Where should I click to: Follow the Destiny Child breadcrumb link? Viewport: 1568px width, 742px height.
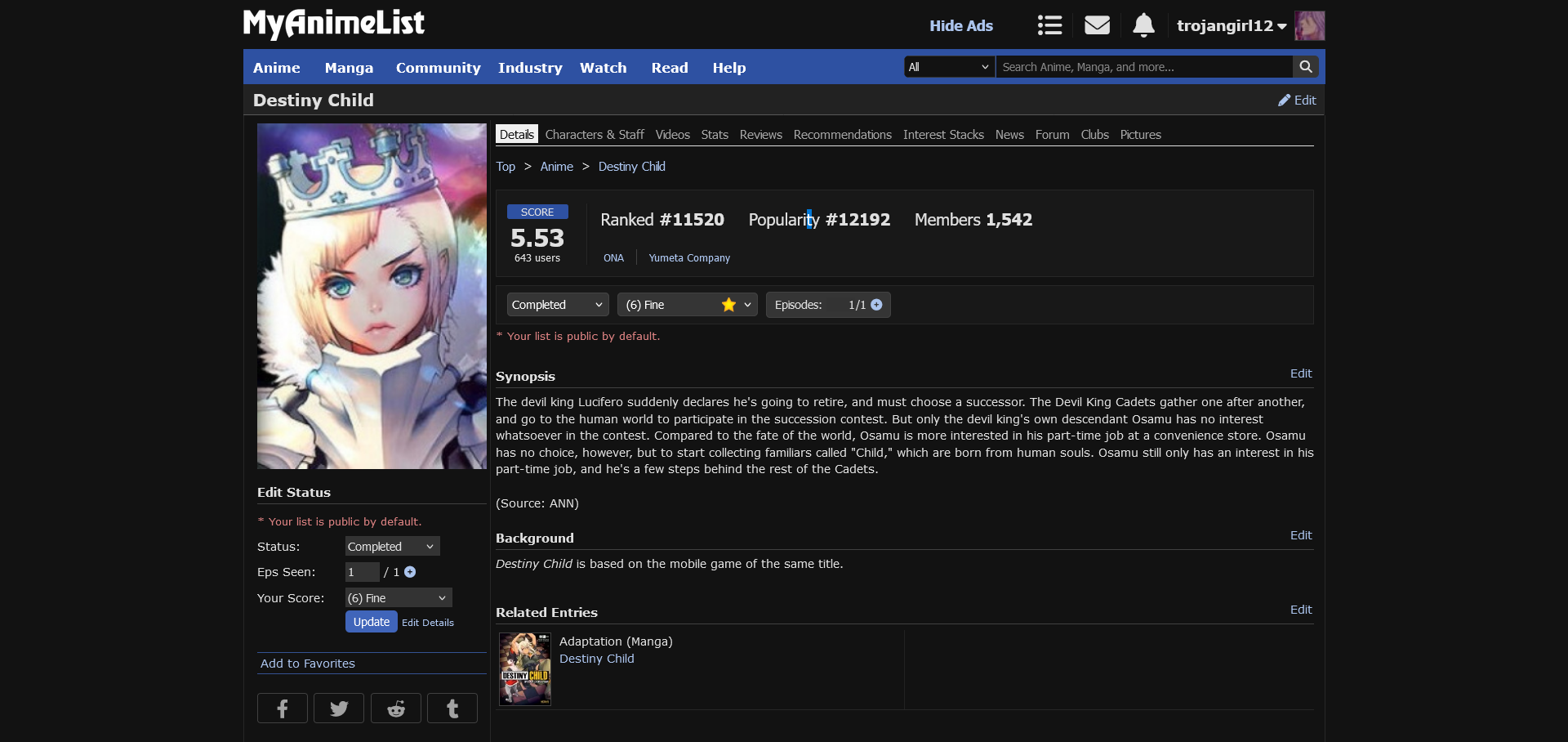(632, 166)
